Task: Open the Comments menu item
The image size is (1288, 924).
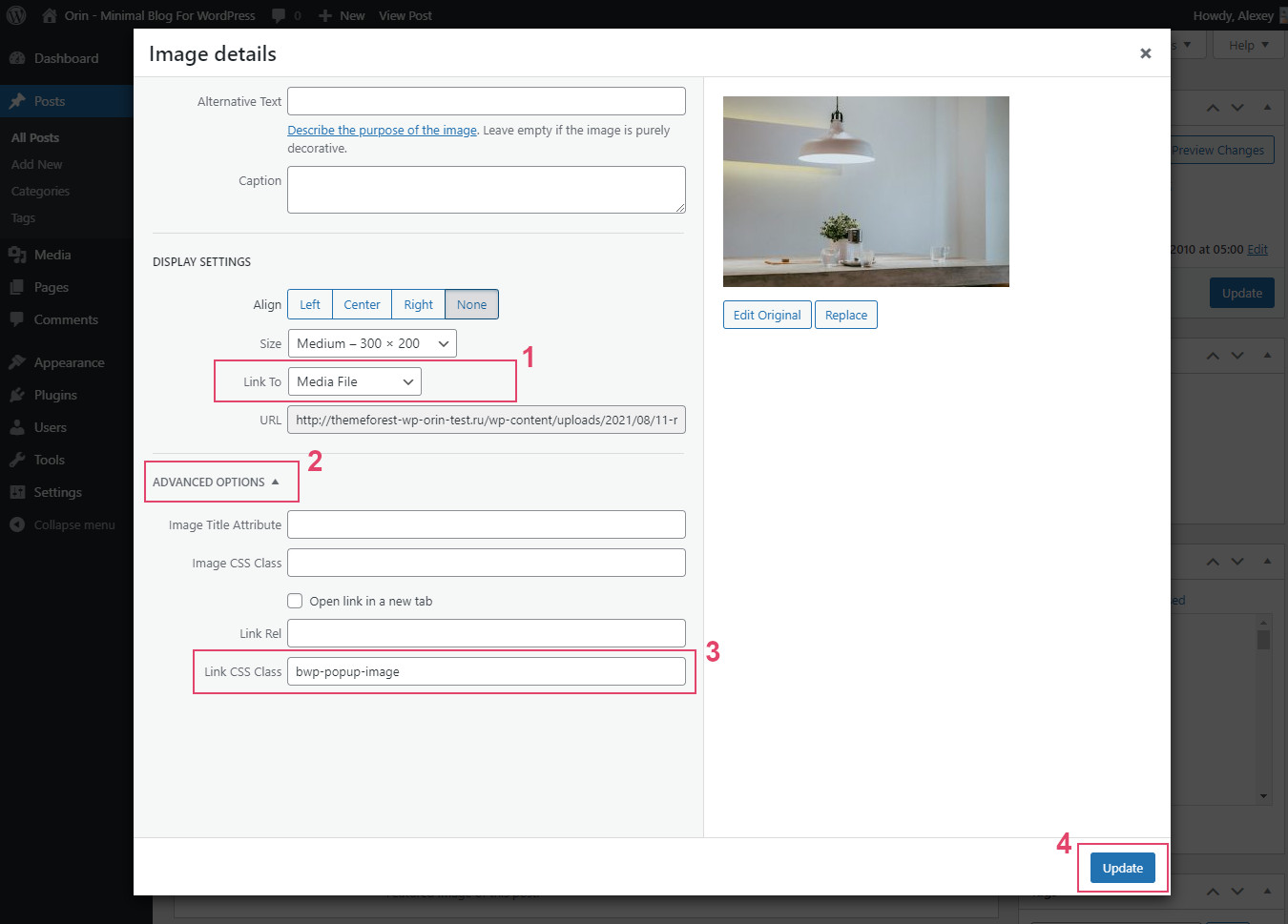Action: 66,319
